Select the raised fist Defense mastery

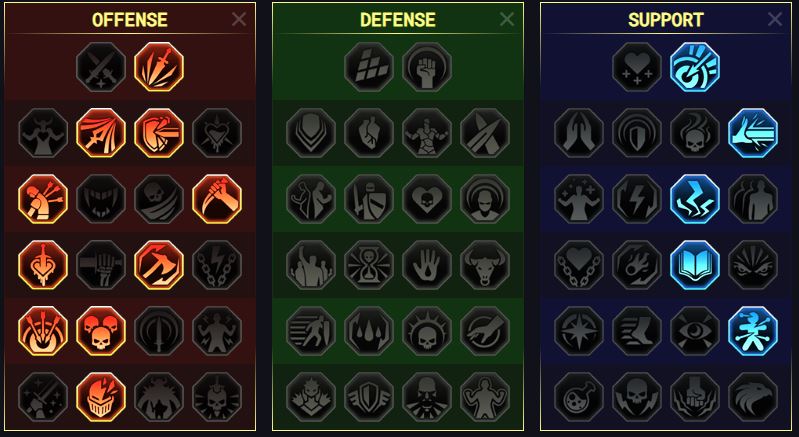tap(427, 67)
